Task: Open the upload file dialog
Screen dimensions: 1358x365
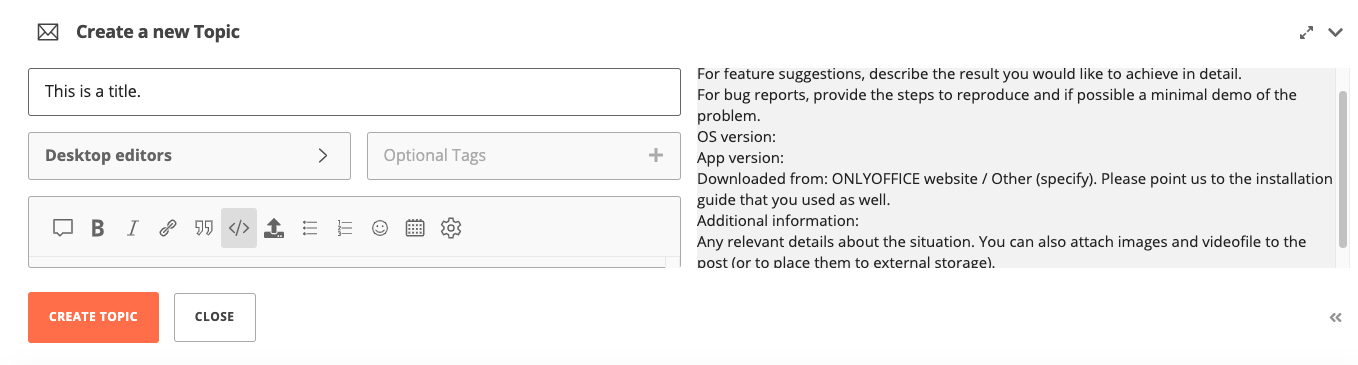Action: (274, 228)
